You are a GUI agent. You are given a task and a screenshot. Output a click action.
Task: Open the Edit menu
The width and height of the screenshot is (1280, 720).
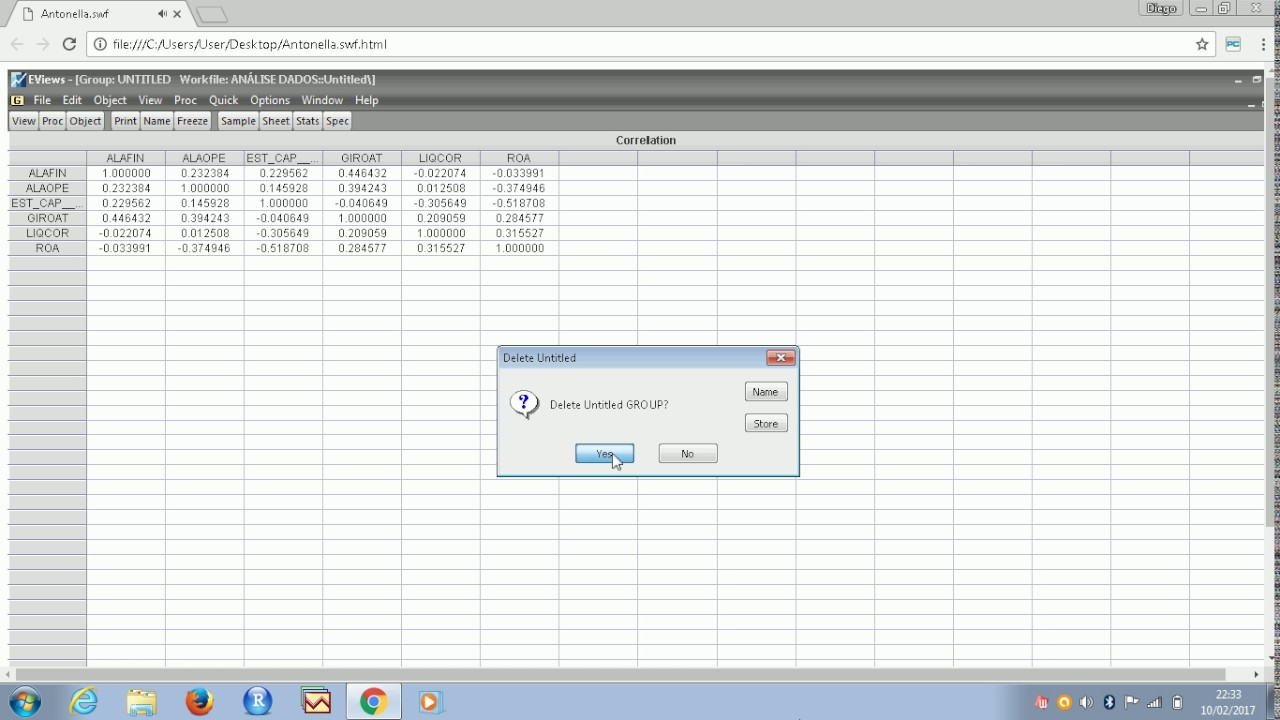point(72,100)
